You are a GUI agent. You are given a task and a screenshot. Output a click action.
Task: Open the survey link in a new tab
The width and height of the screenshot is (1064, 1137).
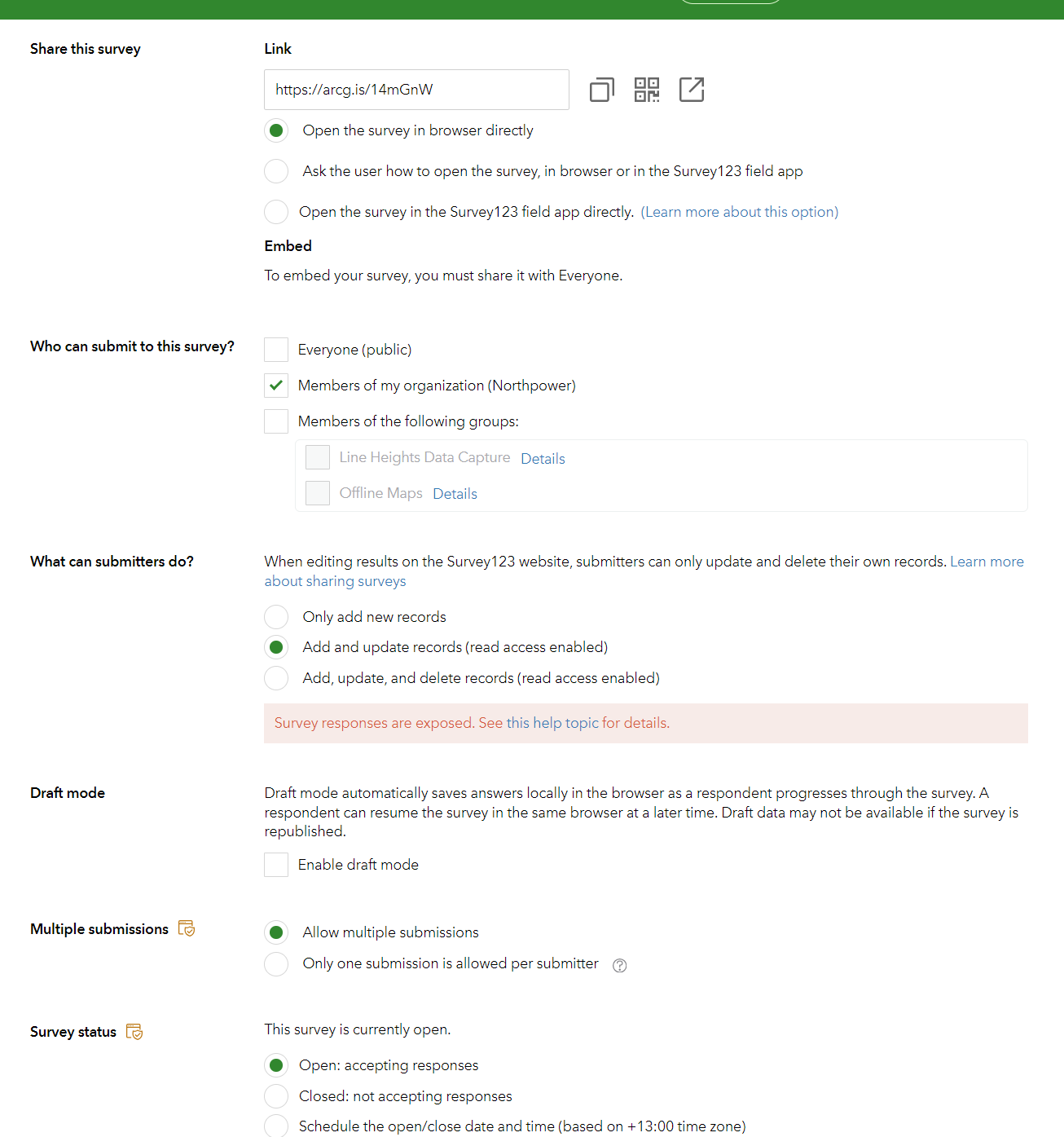coord(691,90)
